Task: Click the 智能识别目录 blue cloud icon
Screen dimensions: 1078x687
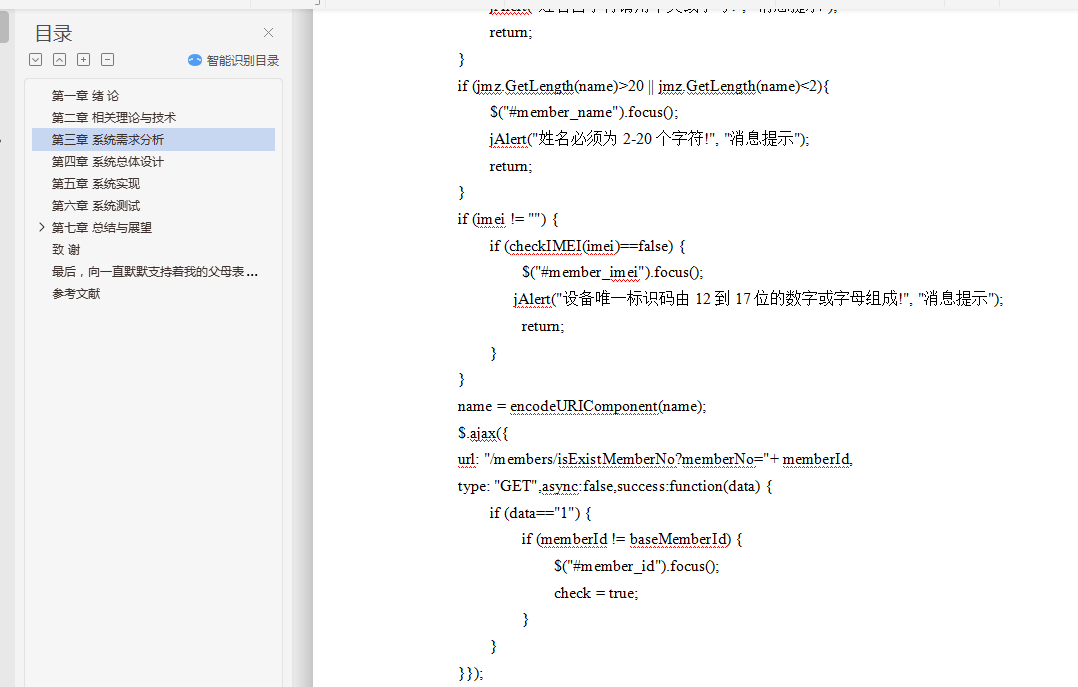Action: 195,61
